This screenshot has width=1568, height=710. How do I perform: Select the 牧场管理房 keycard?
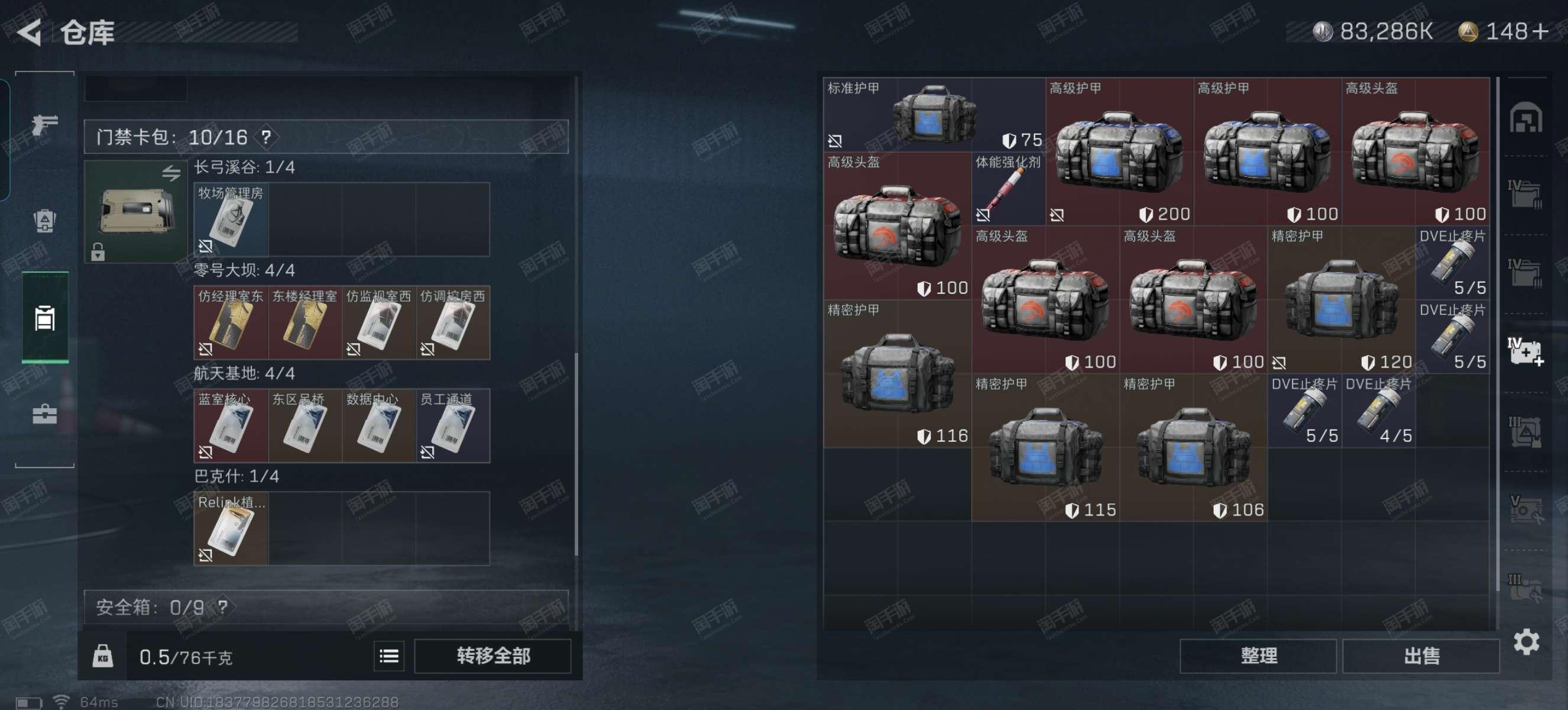click(231, 219)
